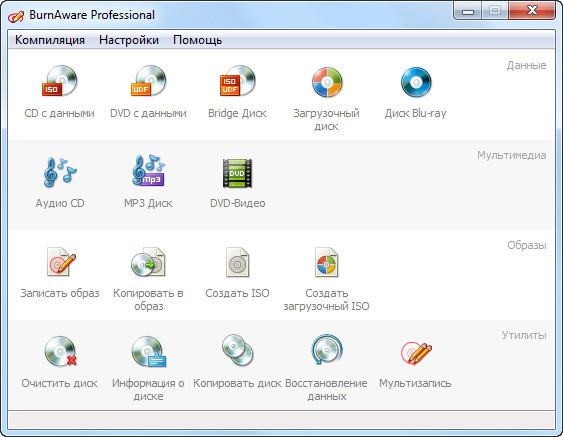This screenshot has height=437, width=563.
Task: Click the 'Восстановление данных' text label
Action: 326,390
